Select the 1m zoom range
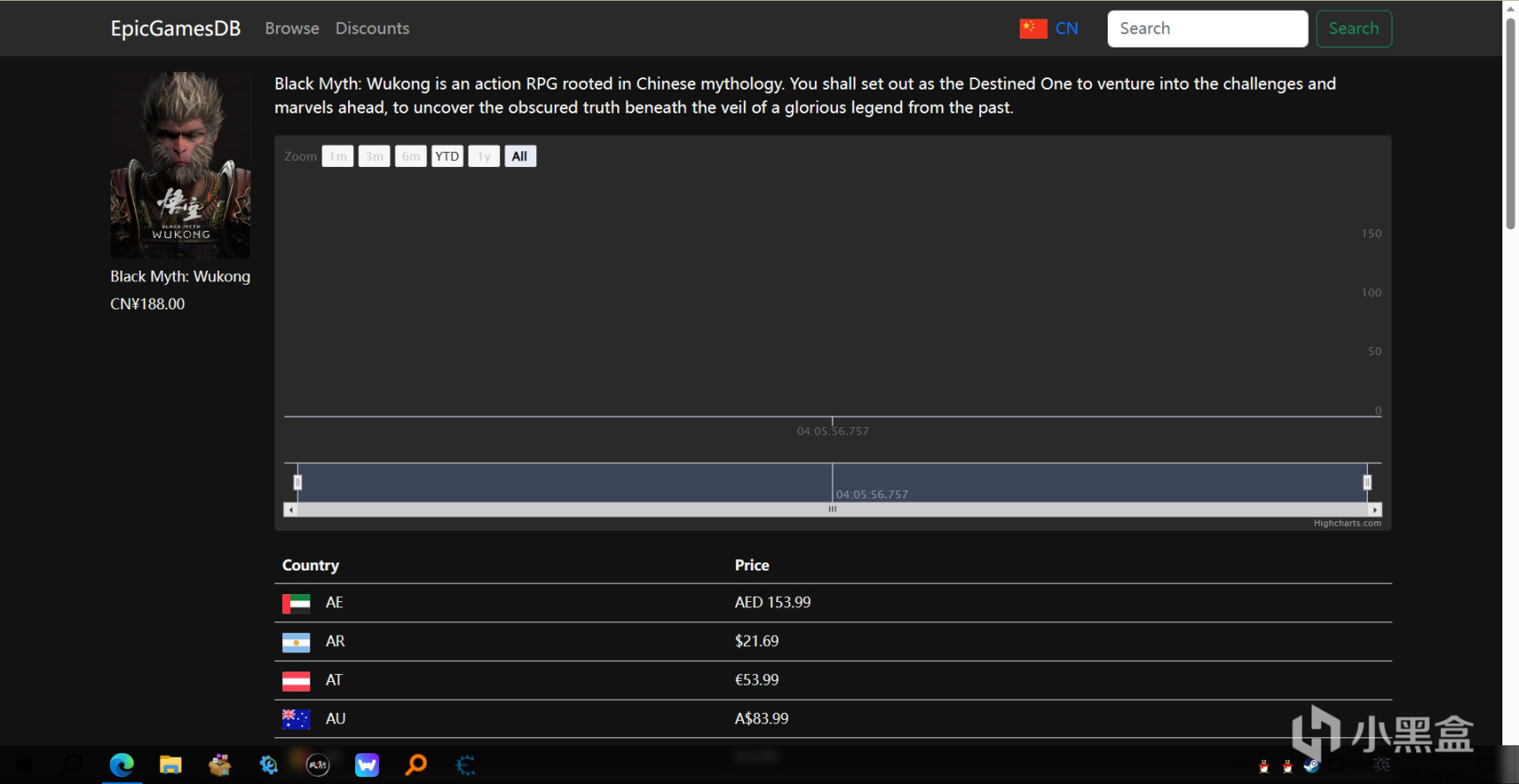 tap(338, 156)
